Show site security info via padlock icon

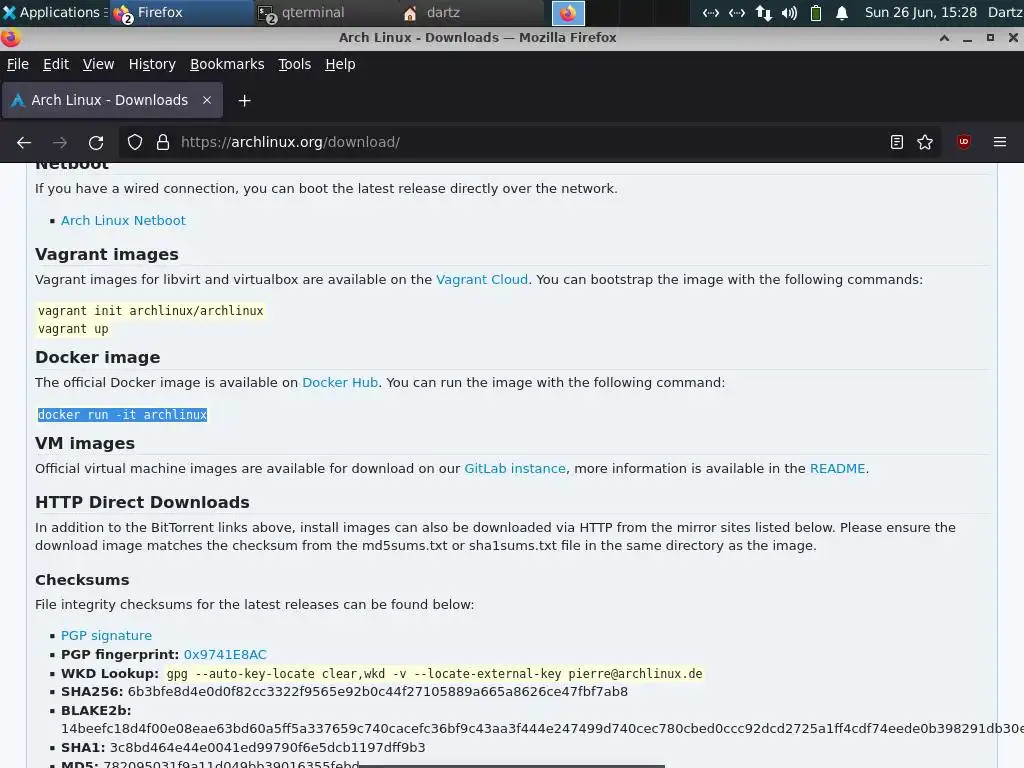163,142
